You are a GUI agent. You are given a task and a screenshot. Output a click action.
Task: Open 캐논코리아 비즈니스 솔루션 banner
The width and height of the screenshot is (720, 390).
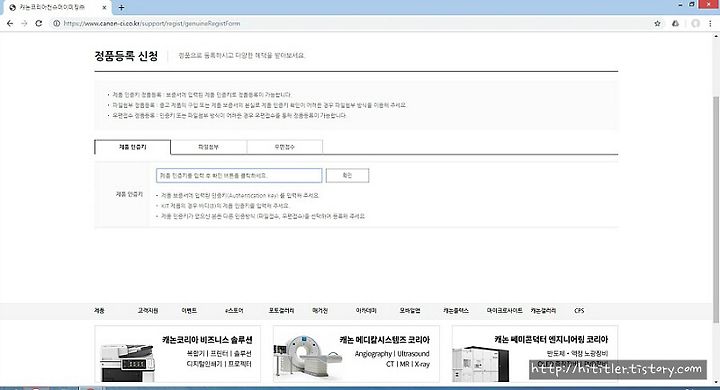click(178, 354)
